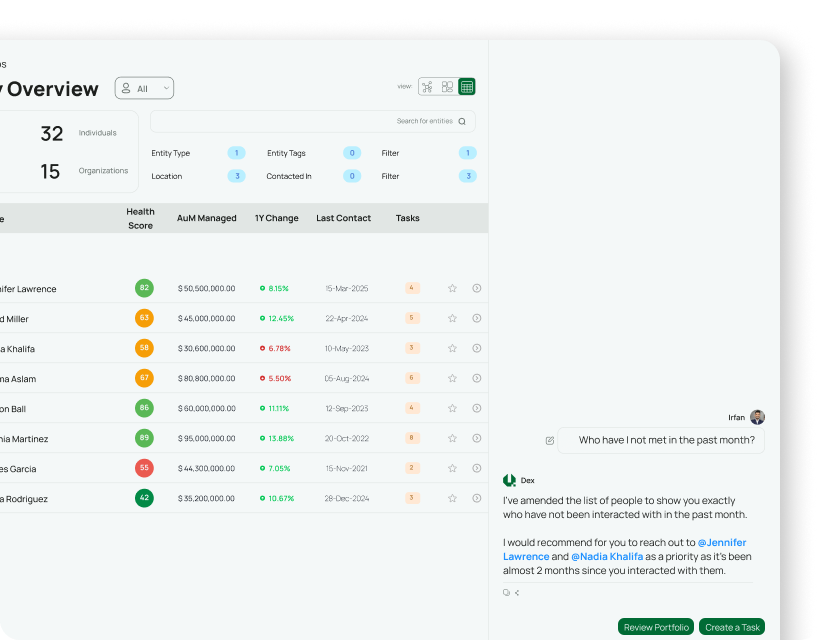
Task: Sort by the Last Contact column header
Action: click(x=343, y=218)
